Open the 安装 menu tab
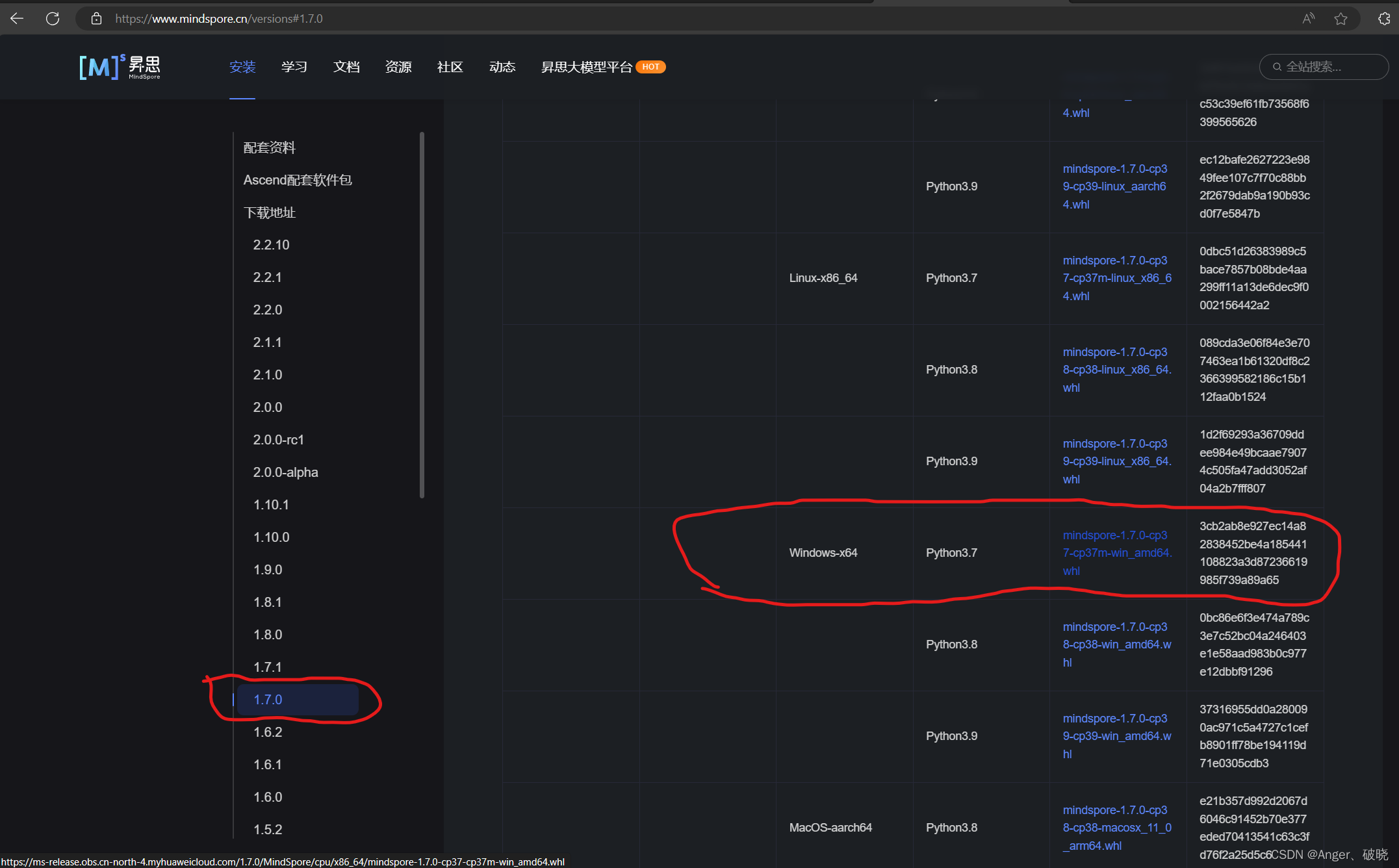This screenshot has height=868, width=1399. (242, 67)
